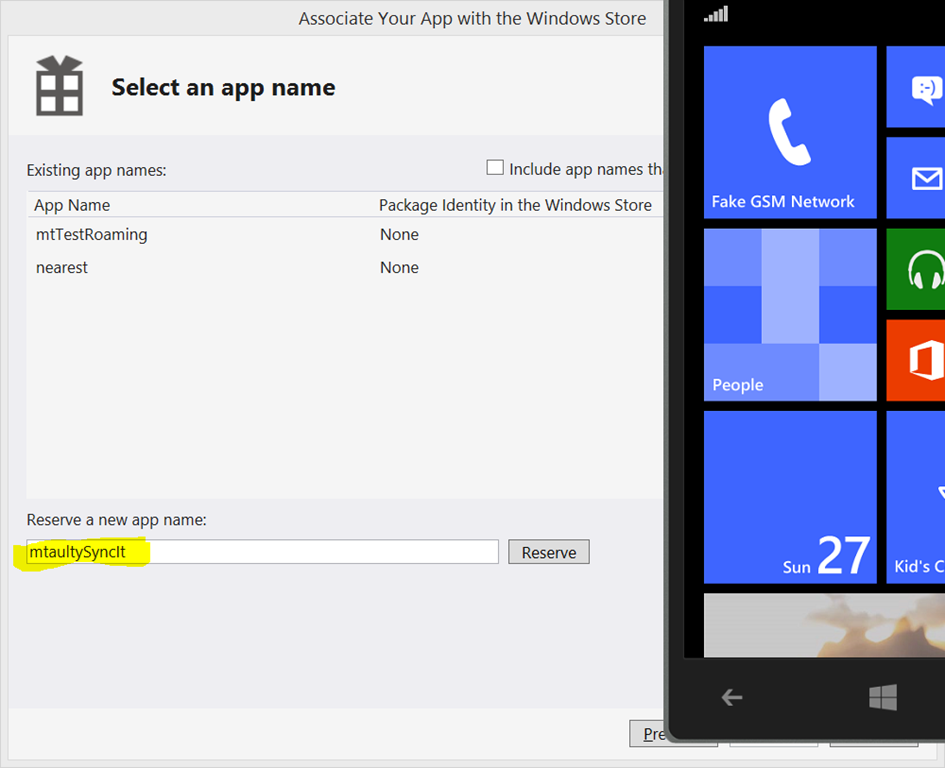Click the signal strength indicator on phone

(717, 14)
